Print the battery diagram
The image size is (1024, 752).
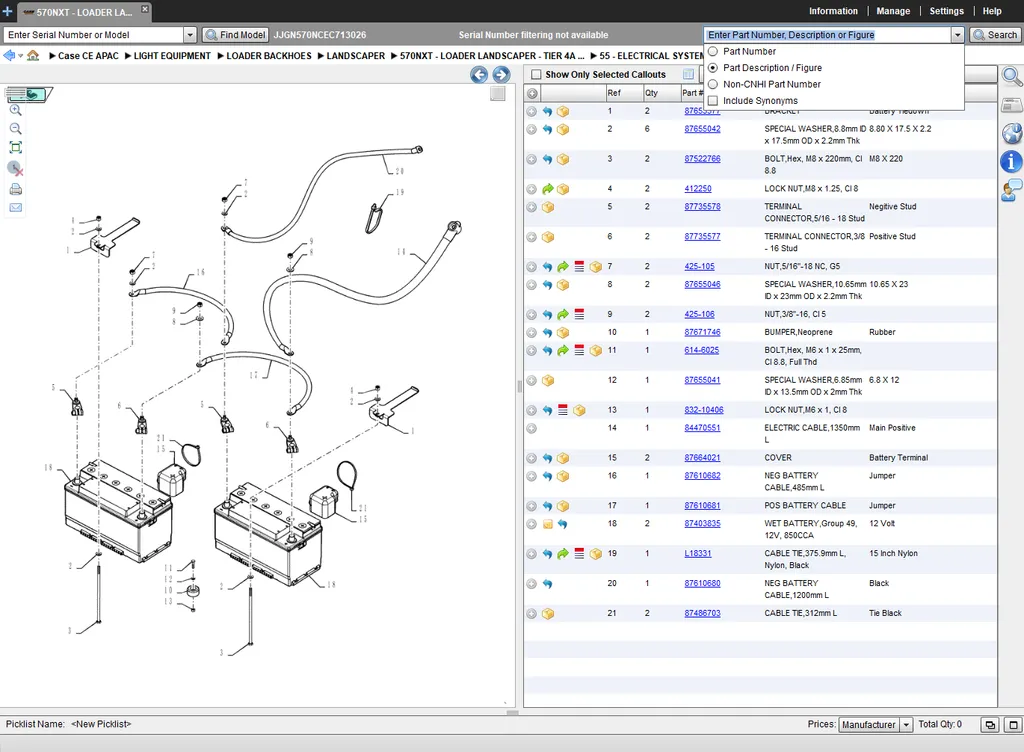pos(15,189)
